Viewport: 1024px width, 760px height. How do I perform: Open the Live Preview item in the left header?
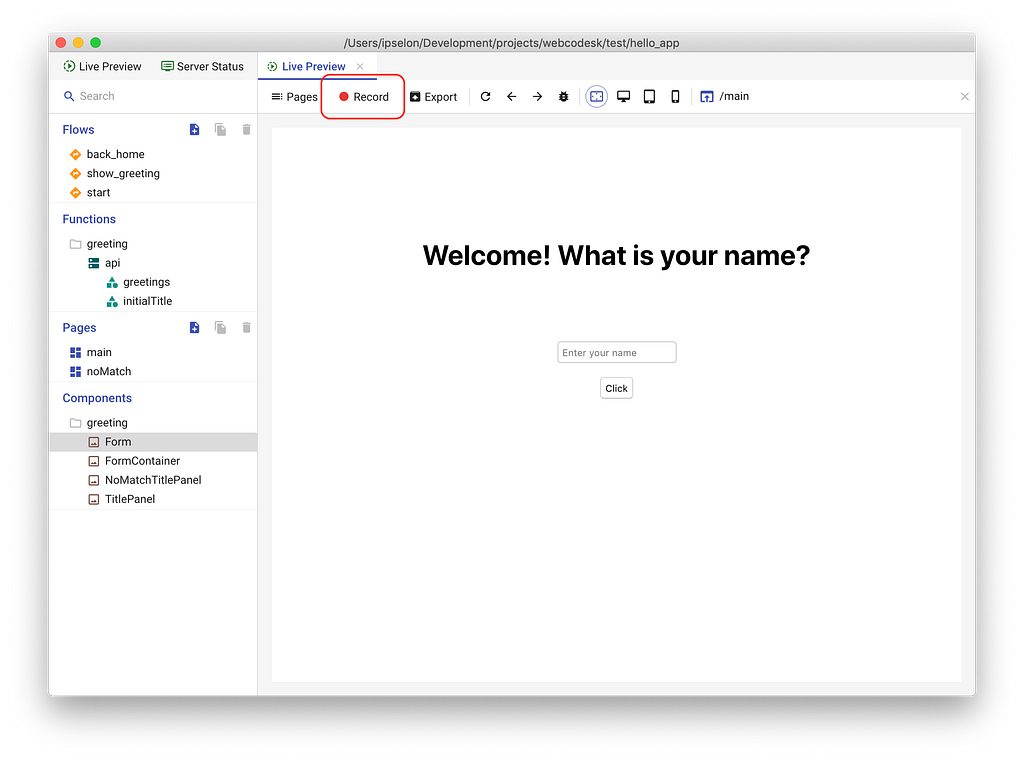point(103,67)
